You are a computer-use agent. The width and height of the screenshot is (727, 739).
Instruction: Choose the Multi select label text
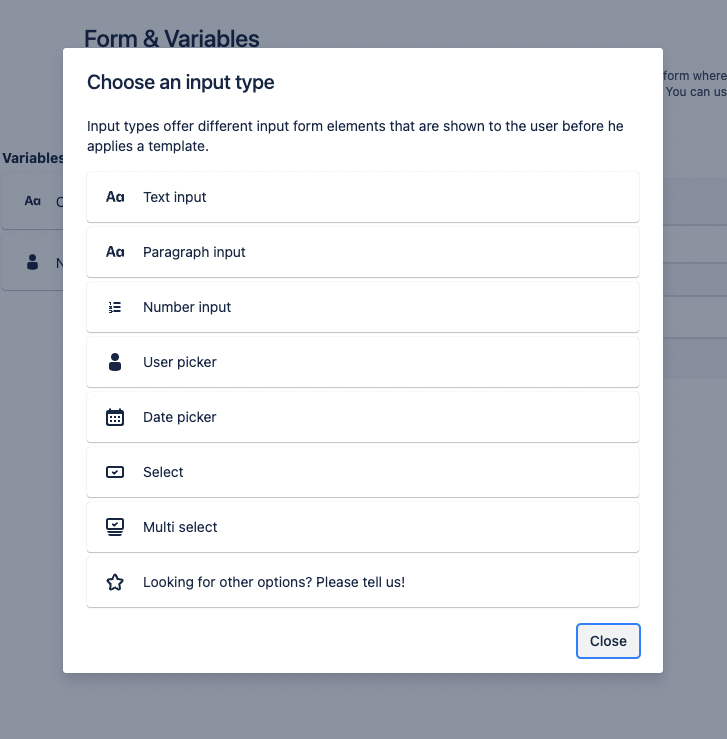click(x=180, y=527)
